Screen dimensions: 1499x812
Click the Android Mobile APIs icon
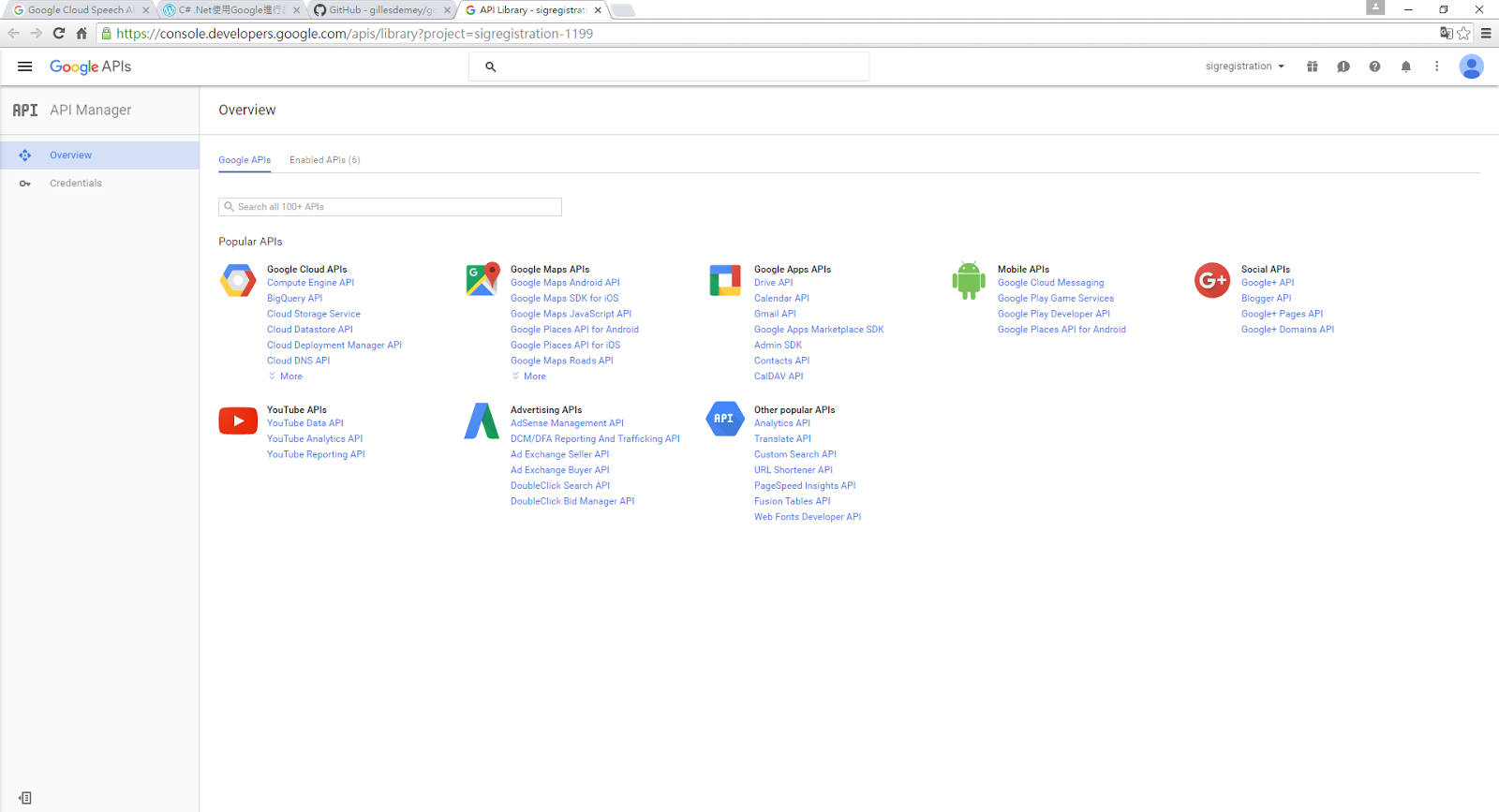click(x=969, y=280)
